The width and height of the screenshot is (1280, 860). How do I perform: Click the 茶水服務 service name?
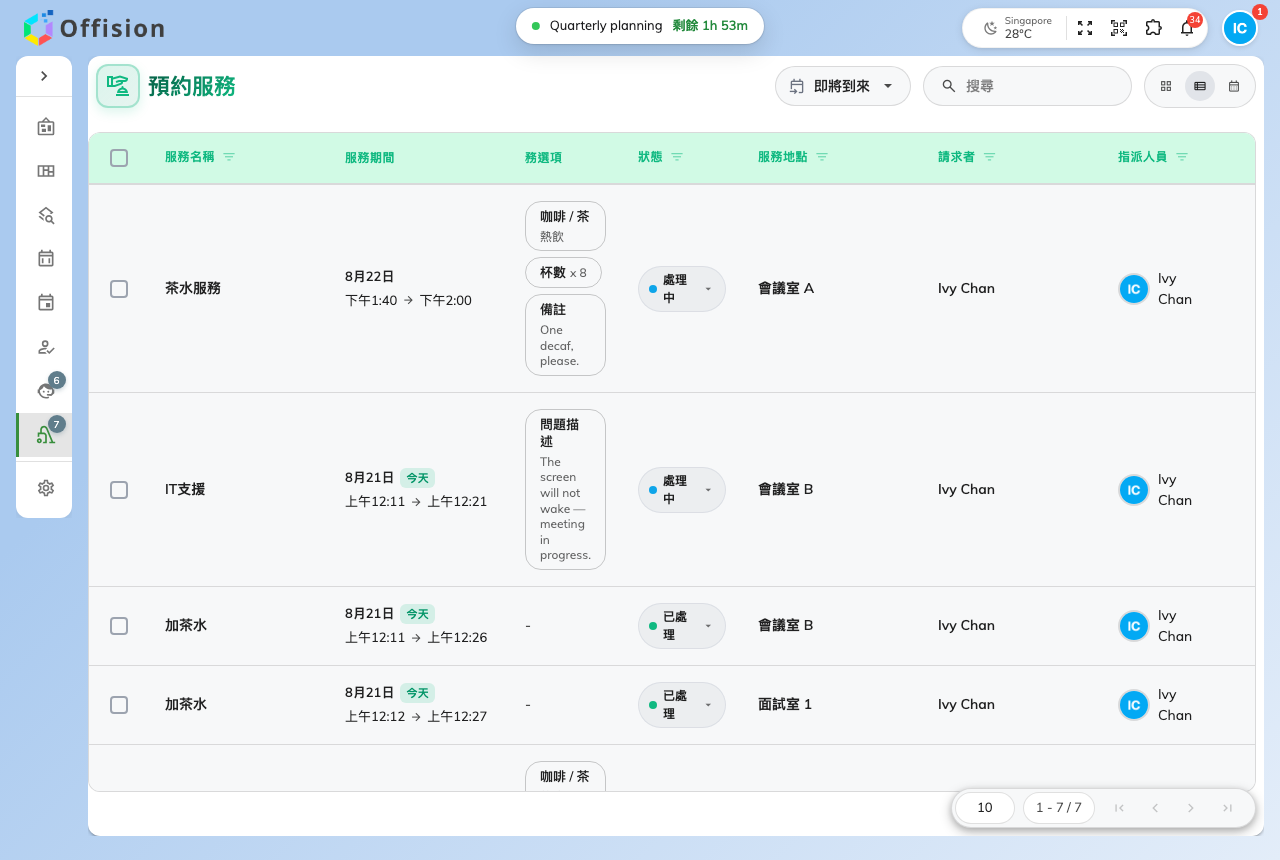(x=192, y=288)
